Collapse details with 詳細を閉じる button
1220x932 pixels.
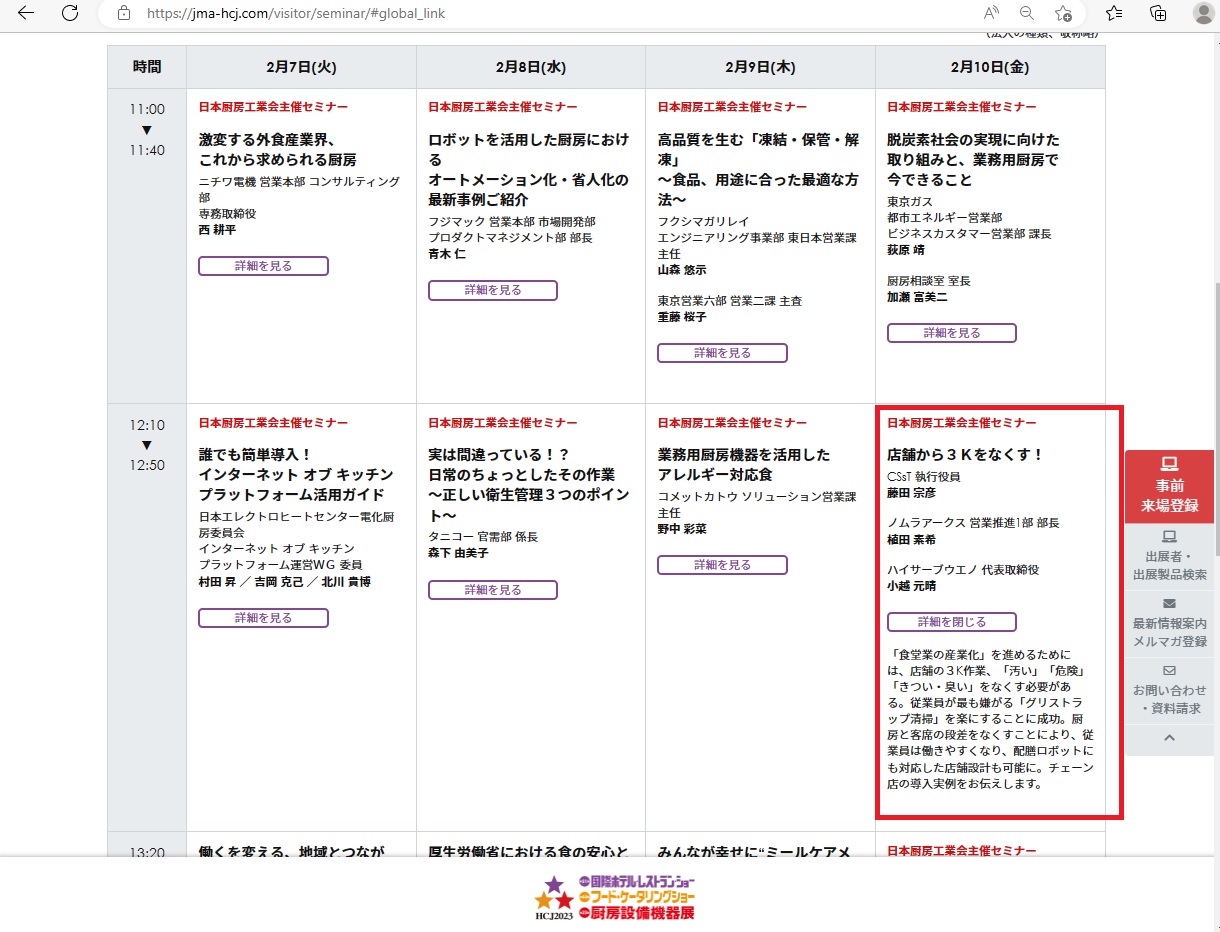coord(952,622)
